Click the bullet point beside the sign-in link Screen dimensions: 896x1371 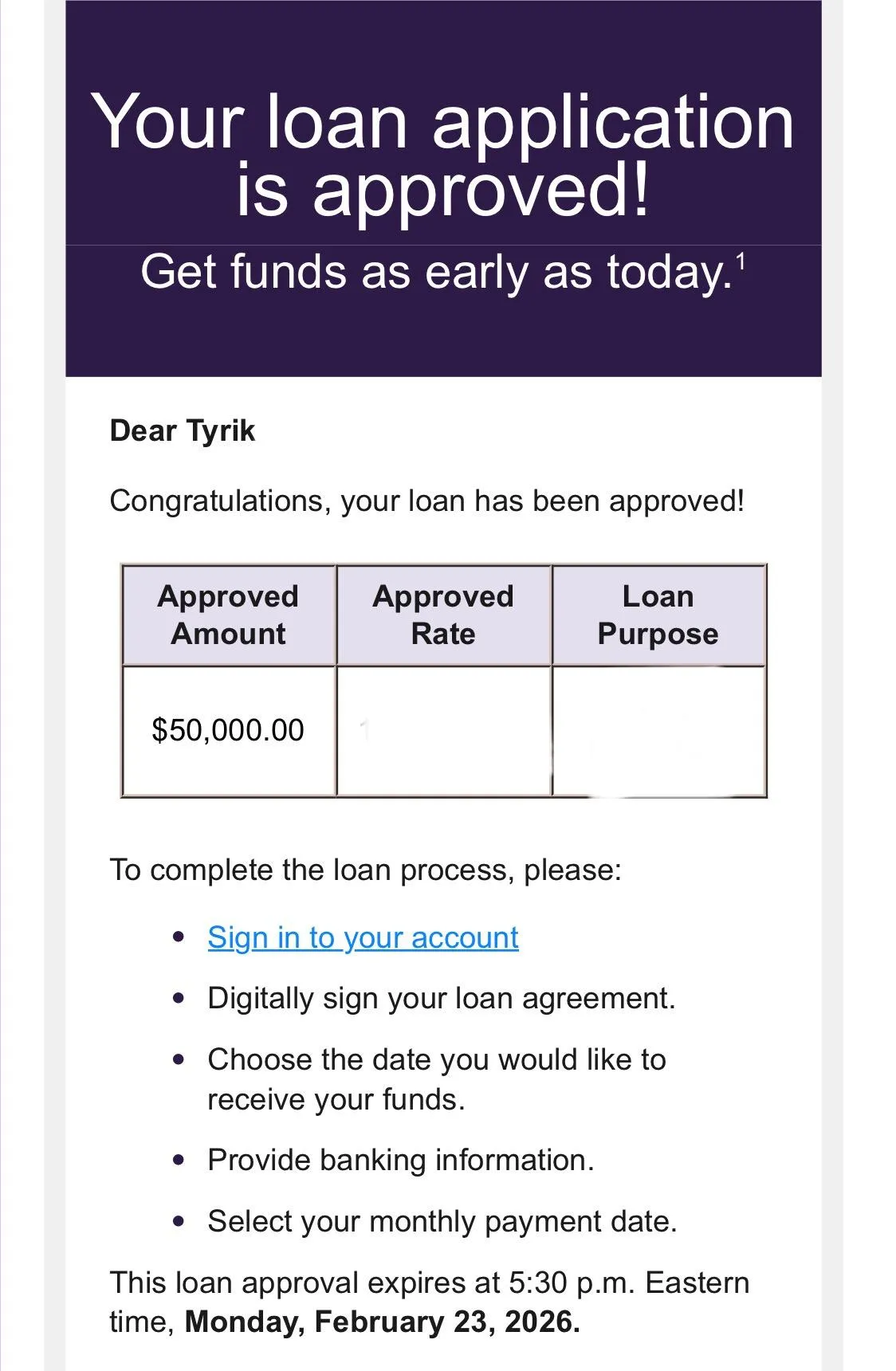[179, 937]
